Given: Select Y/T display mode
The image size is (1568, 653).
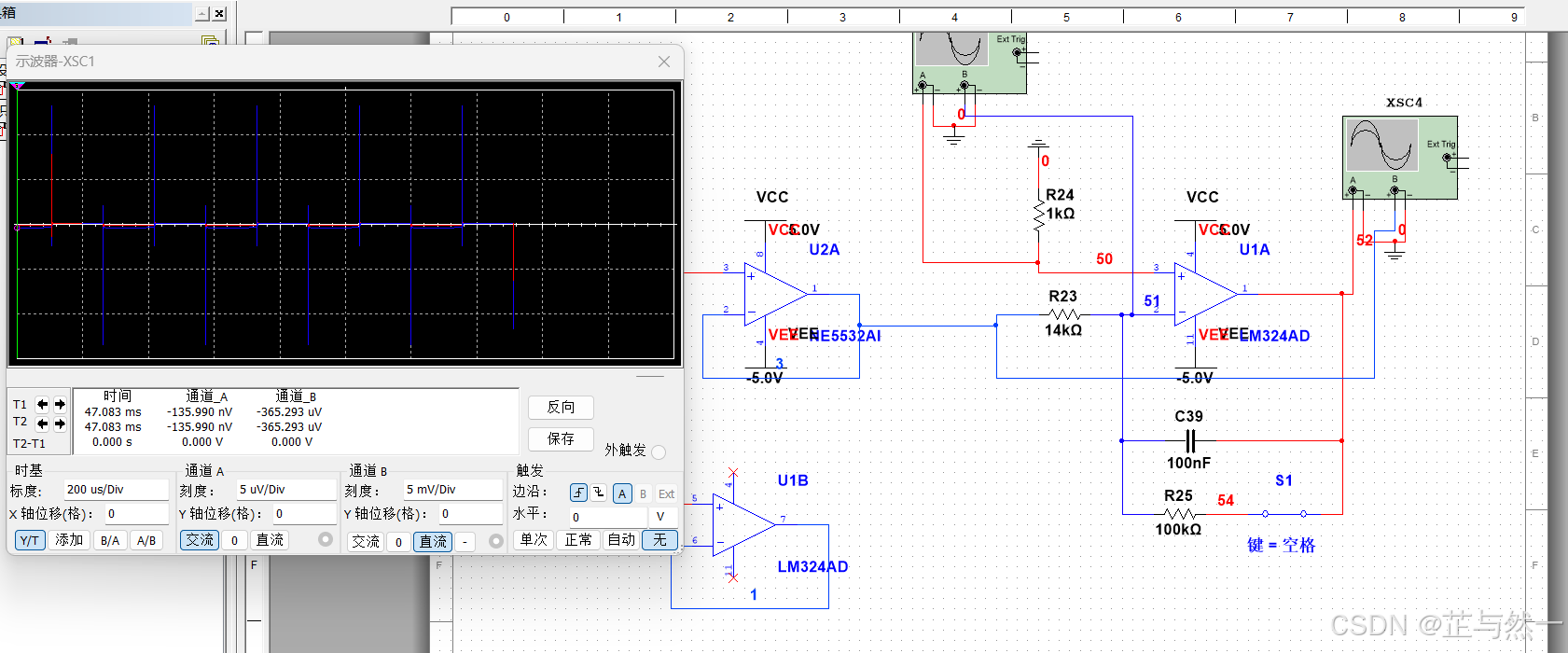Looking at the screenshot, I should (x=30, y=540).
